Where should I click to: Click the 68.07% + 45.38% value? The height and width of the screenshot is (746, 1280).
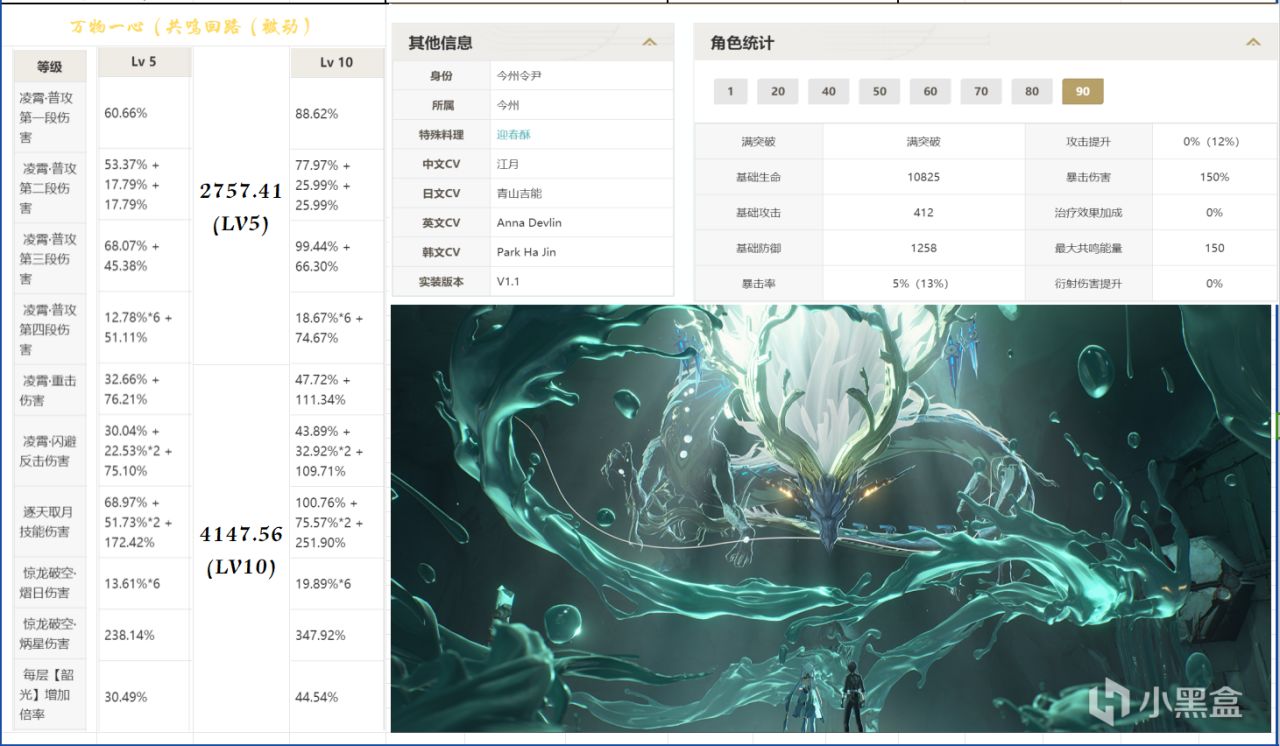coord(131,256)
